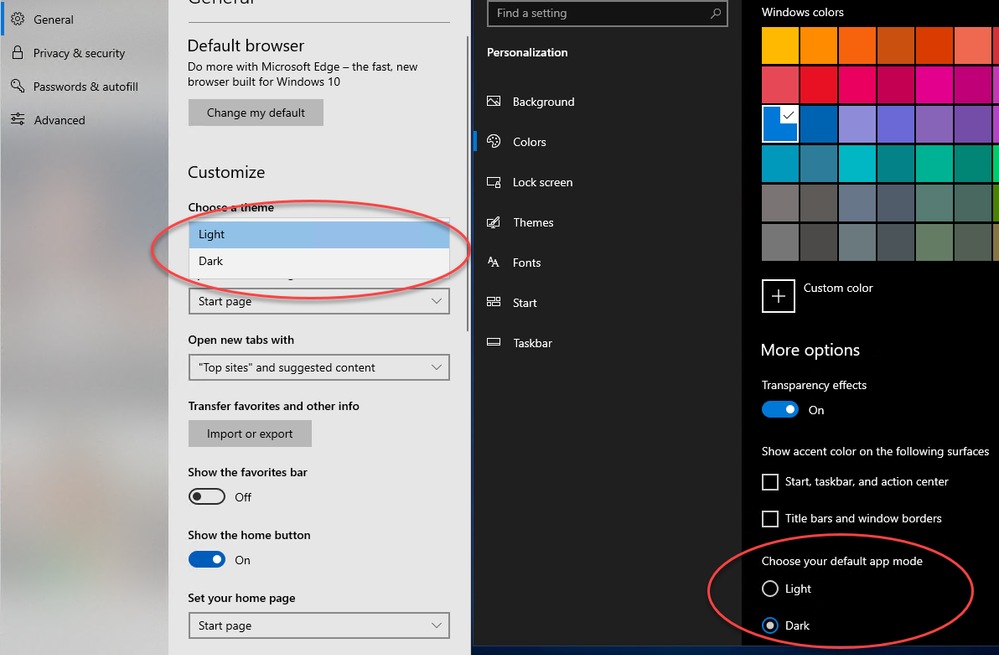
Task: Pick the hot pink magenta swatch
Action: (x=934, y=85)
